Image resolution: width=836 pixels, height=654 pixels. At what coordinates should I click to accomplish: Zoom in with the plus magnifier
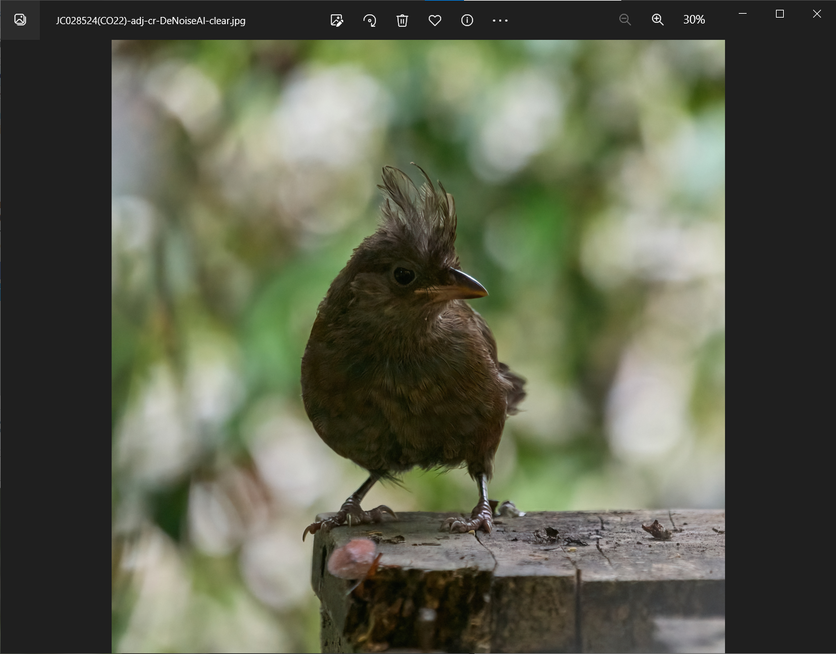click(657, 20)
